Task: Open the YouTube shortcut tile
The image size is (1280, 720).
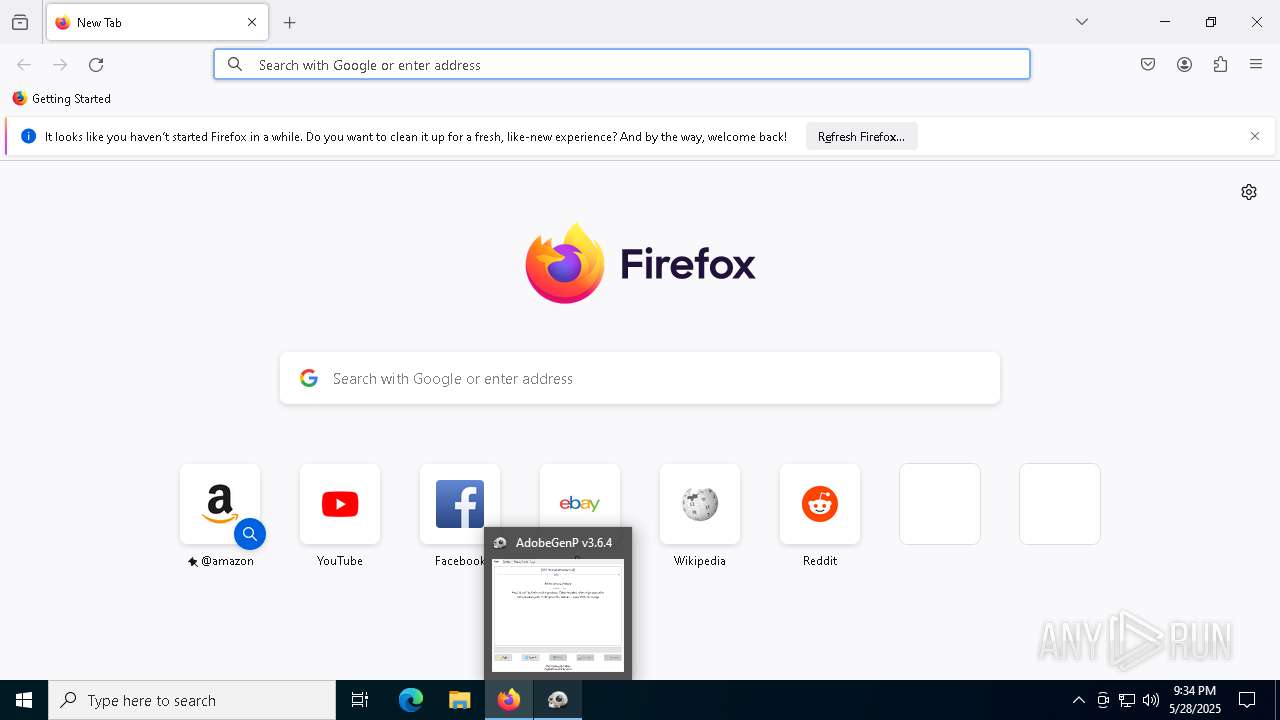Action: (x=340, y=504)
